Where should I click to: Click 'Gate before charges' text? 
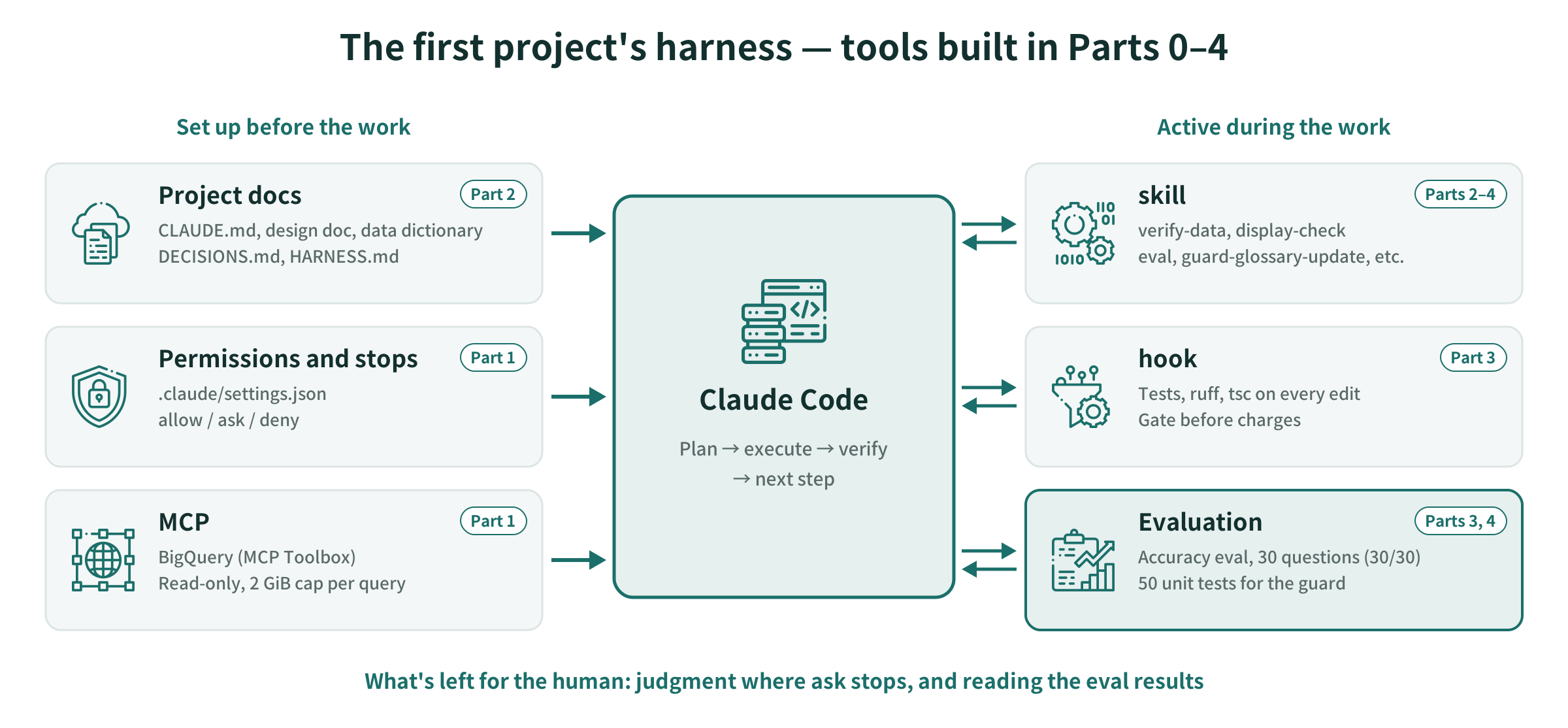(1220, 420)
